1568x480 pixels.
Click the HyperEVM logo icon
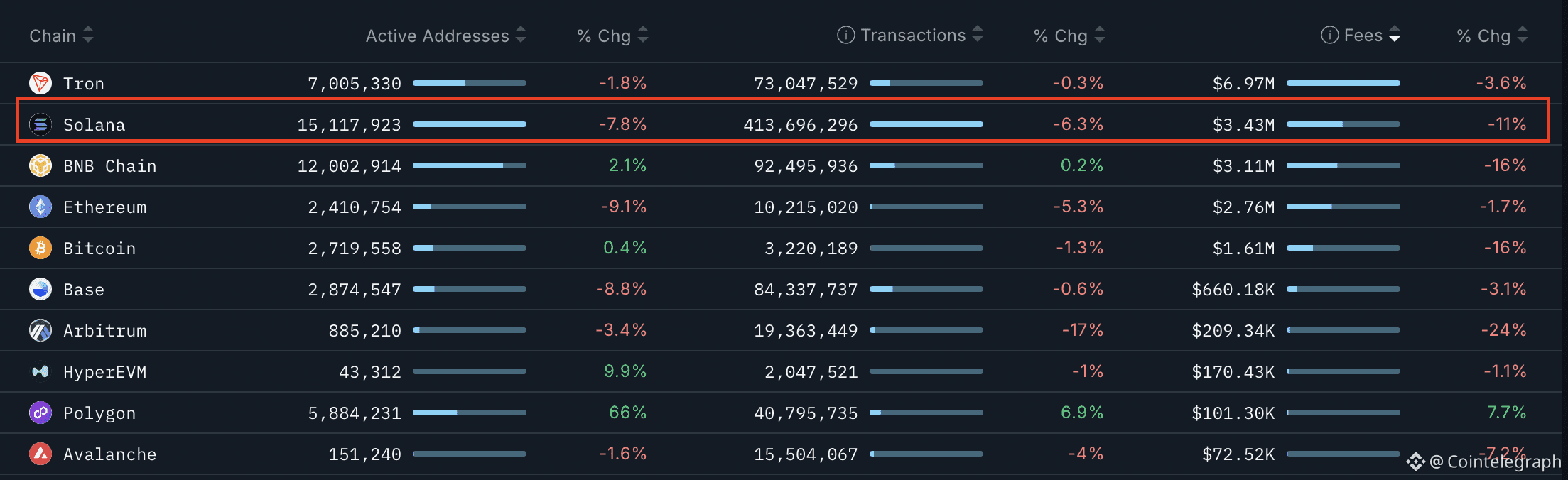(40, 371)
